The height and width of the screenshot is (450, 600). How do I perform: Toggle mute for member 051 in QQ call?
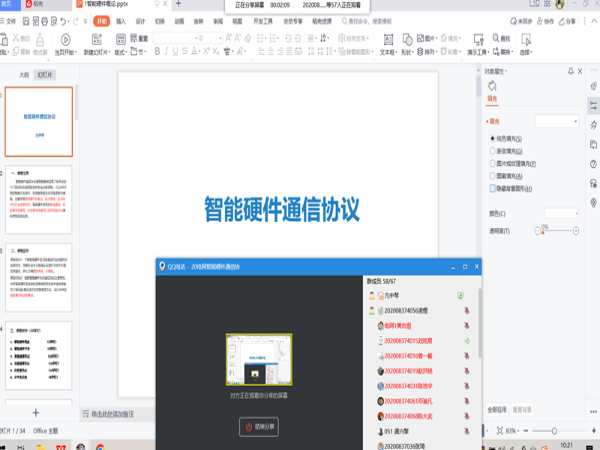pyautogui.click(x=466, y=431)
